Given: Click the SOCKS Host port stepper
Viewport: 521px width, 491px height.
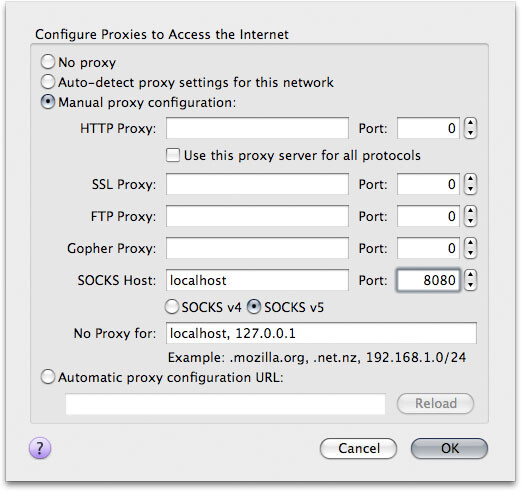Looking at the screenshot, I should point(470,280).
